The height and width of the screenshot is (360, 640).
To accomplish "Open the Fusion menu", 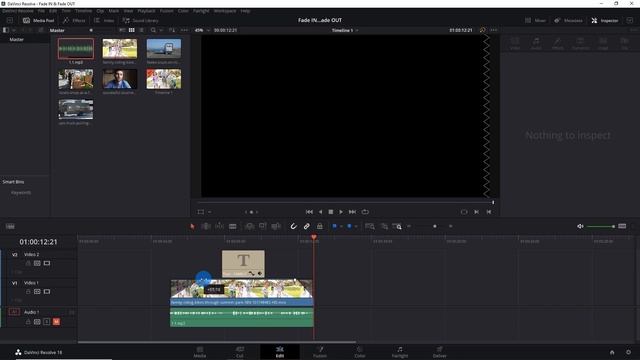I will pos(167,11).
